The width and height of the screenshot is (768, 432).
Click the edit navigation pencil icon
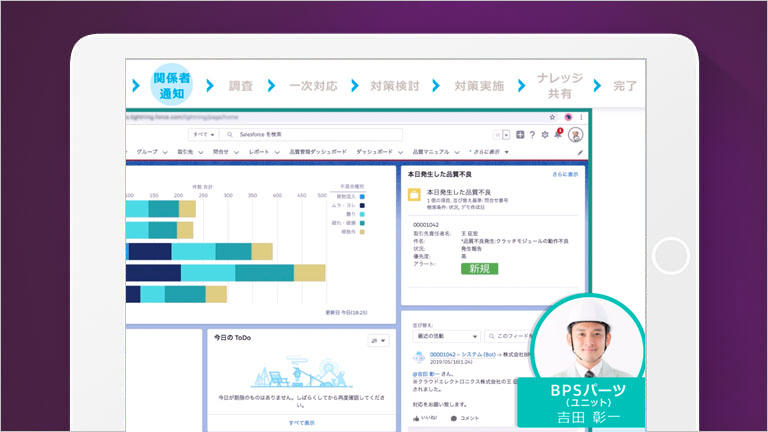(581, 152)
